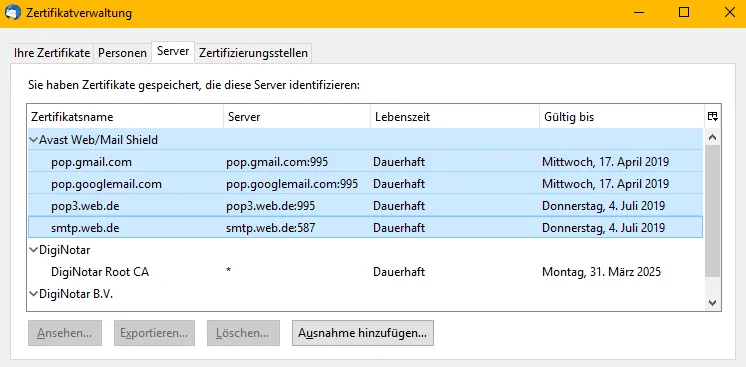Select the pop3.web.de certificate row
Screen dimensions: 746x367
[365, 206]
